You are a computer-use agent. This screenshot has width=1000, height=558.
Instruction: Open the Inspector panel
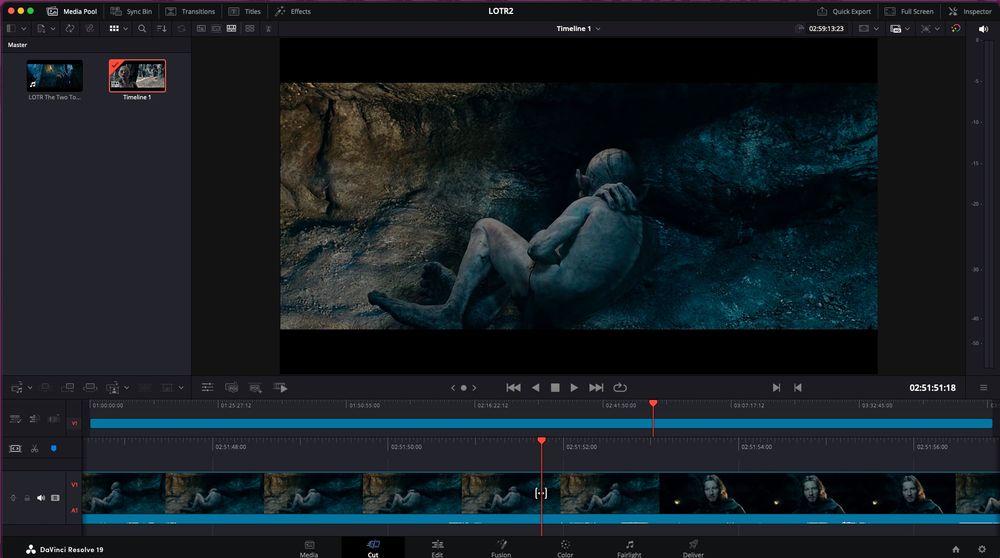click(x=969, y=11)
